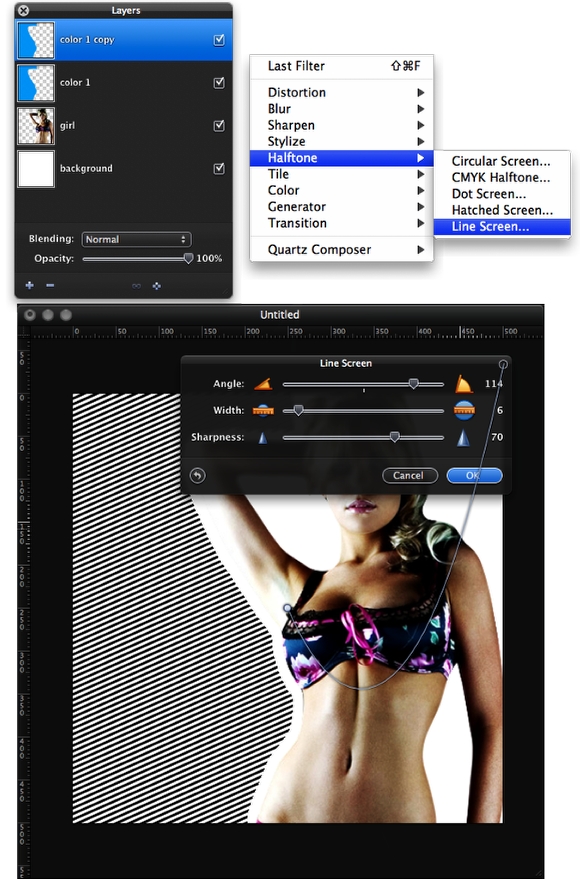Select Circular Screen filter
580x879 pixels.
point(502,161)
